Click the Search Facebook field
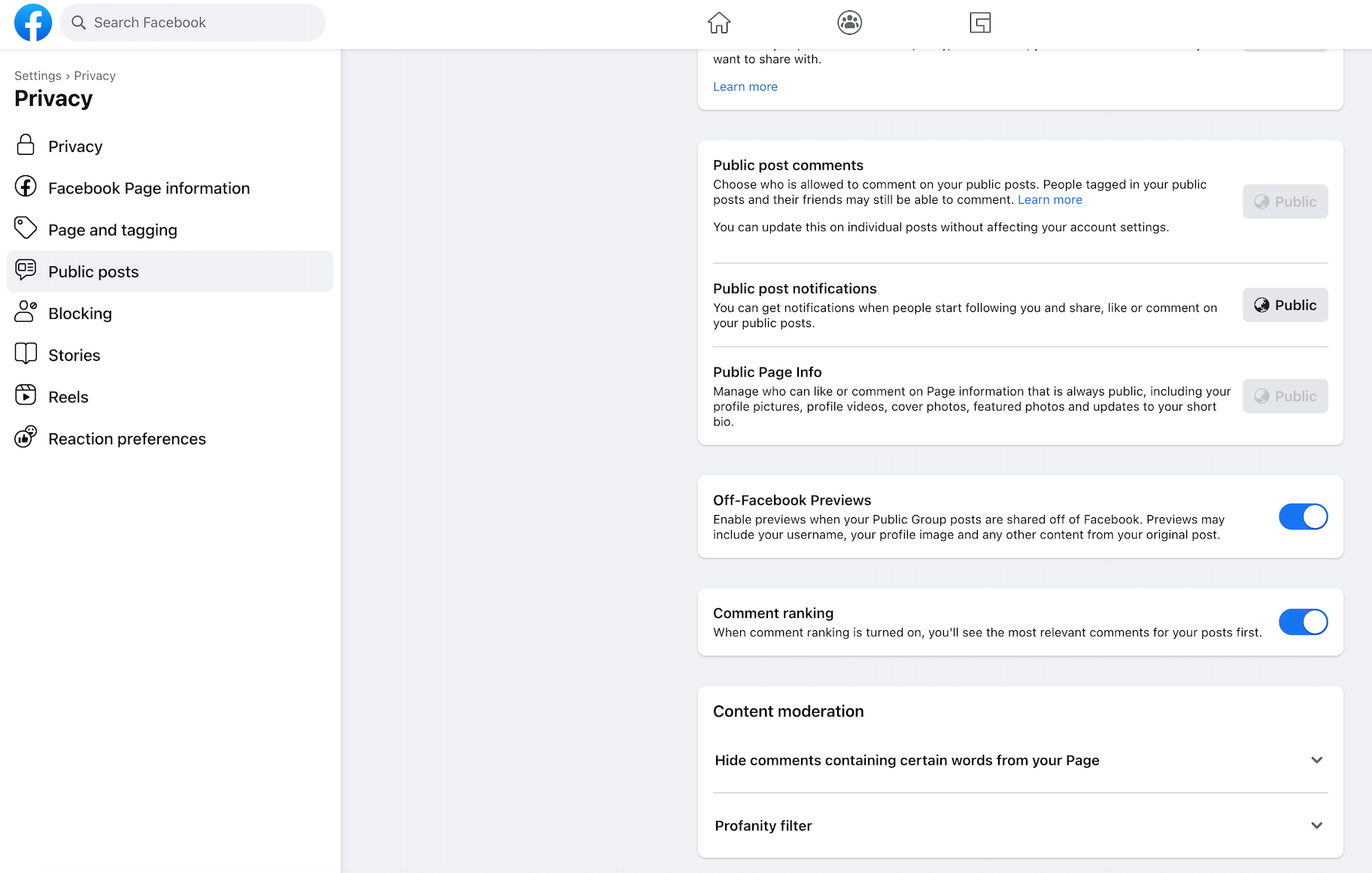The width and height of the screenshot is (1372, 873). point(193,23)
